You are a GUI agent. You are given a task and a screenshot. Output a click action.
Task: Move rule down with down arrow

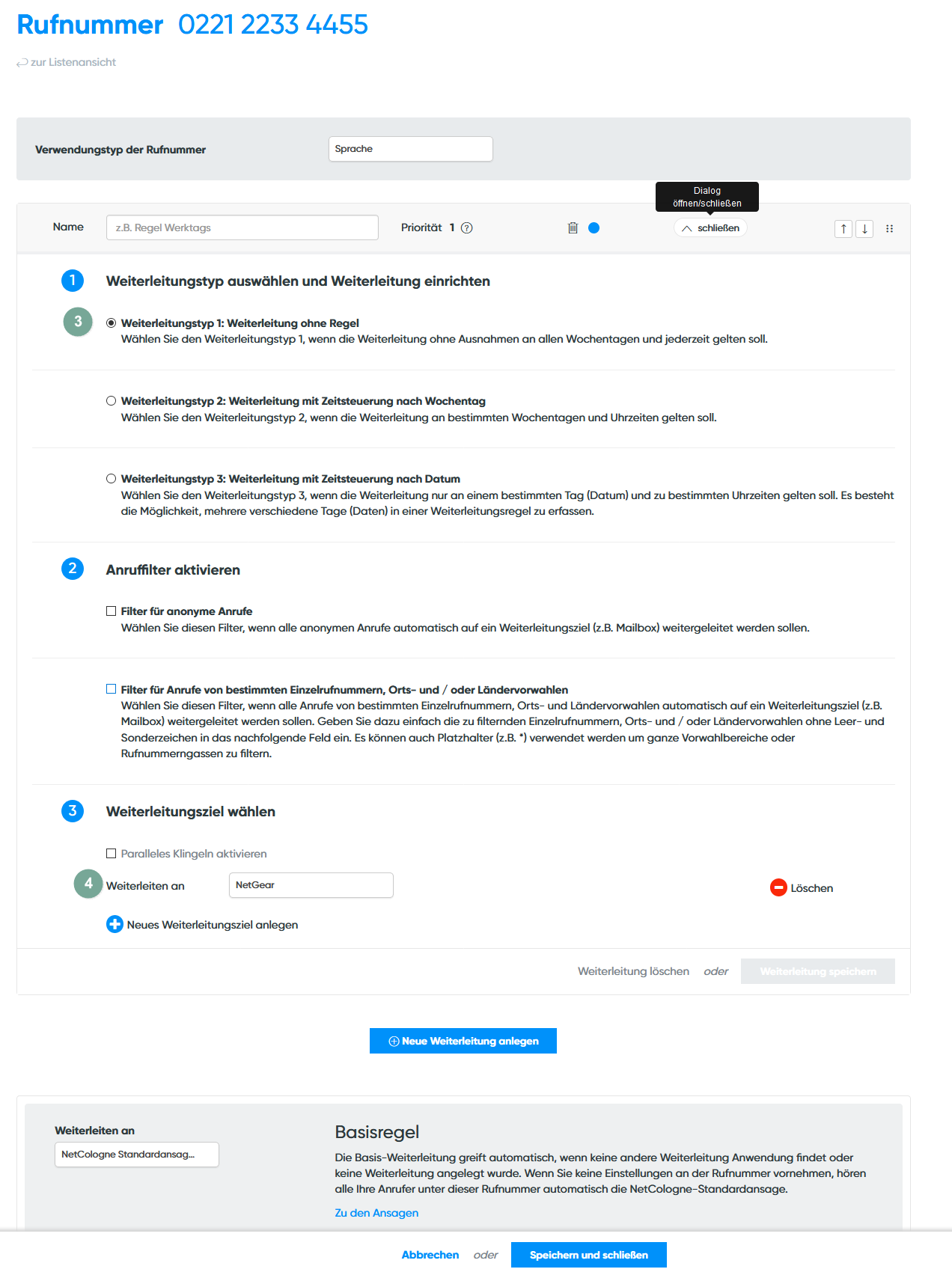864,229
